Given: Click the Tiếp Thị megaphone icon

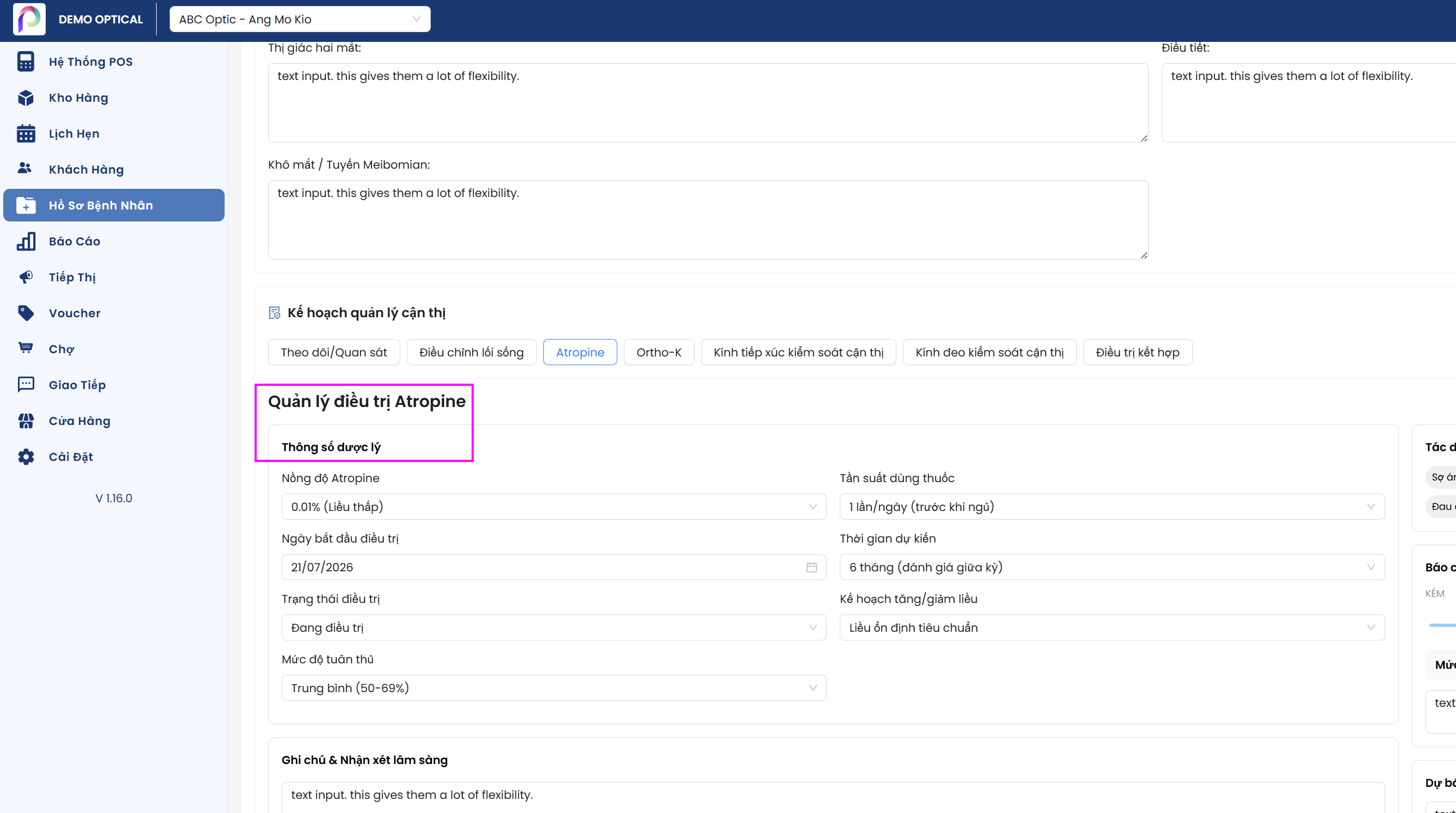Looking at the screenshot, I should 26,277.
